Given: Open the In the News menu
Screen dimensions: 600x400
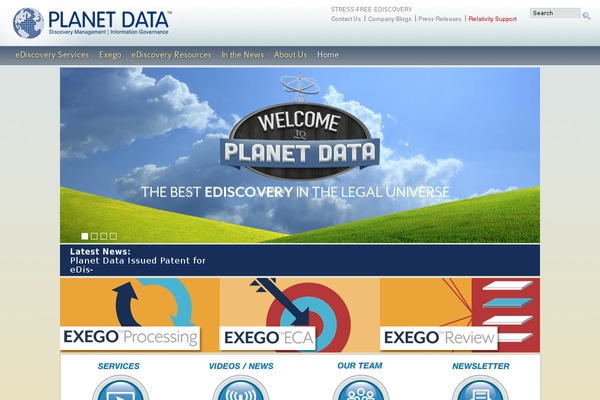Looking at the screenshot, I should tap(243, 55).
